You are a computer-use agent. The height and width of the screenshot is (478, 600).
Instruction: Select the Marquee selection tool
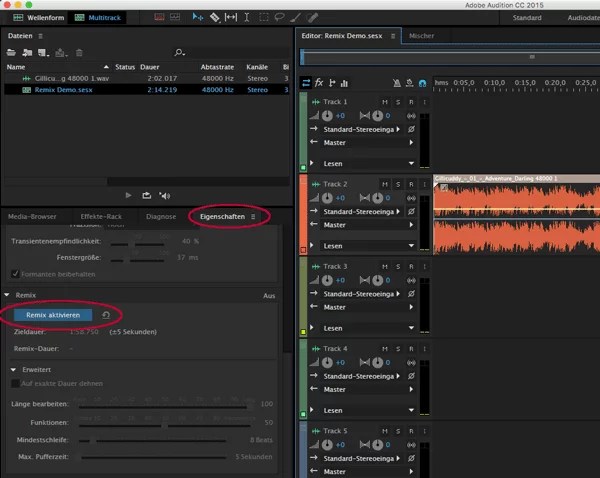[264, 17]
